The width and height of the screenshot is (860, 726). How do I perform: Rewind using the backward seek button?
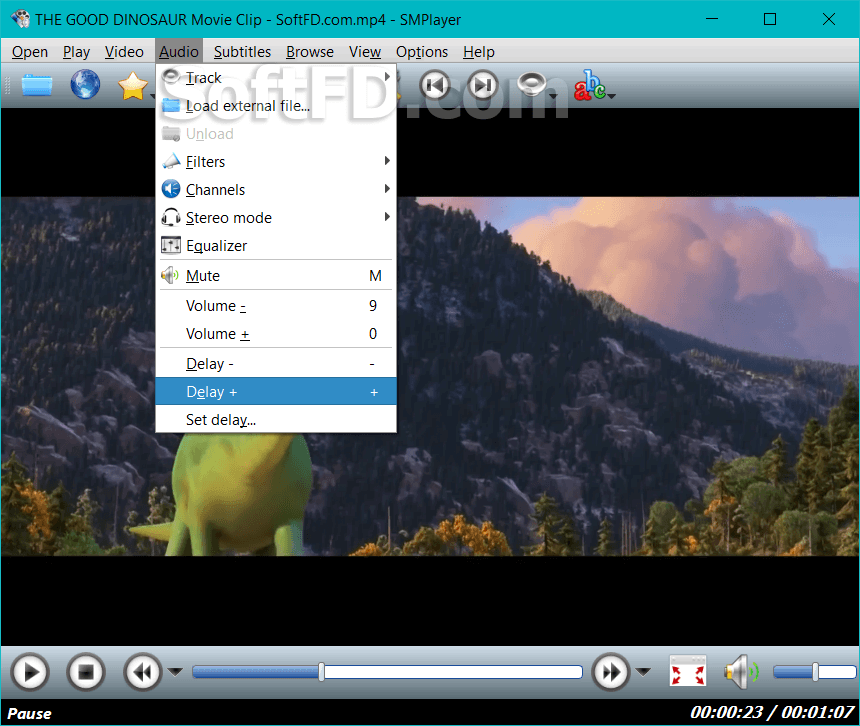(x=143, y=672)
